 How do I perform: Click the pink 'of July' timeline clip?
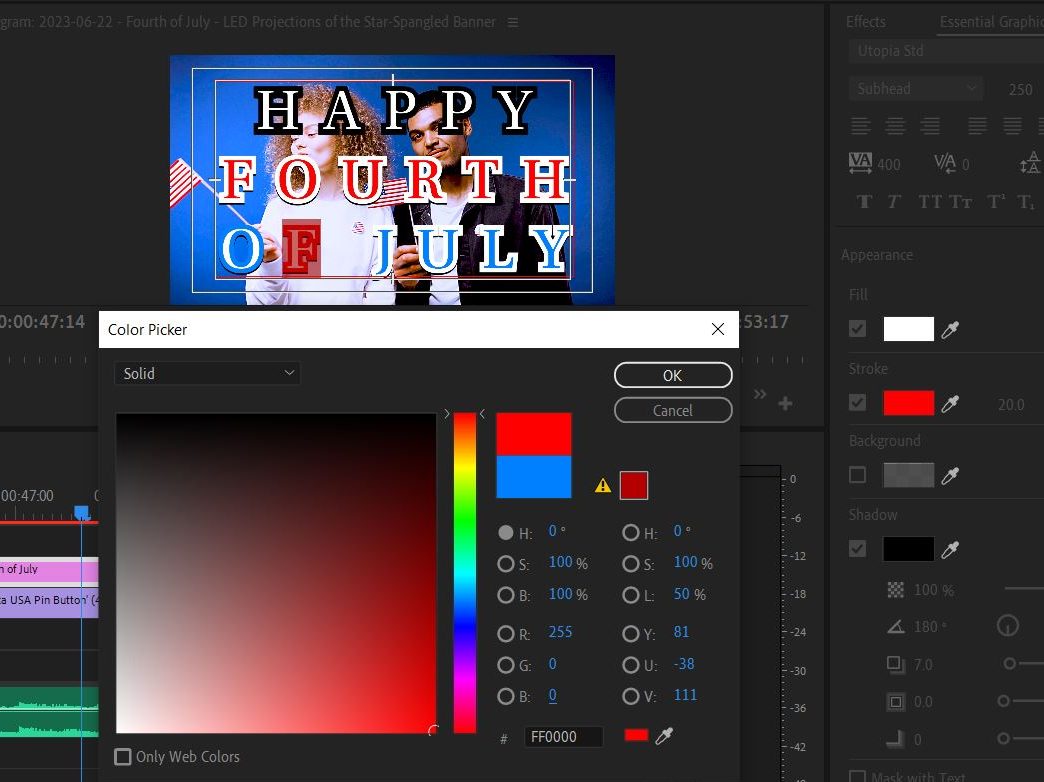pyautogui.click(x=49, y=570)
